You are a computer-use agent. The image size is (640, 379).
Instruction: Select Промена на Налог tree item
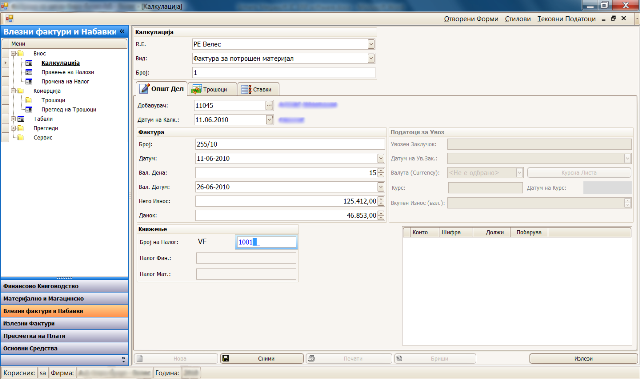tap(65, 82)
